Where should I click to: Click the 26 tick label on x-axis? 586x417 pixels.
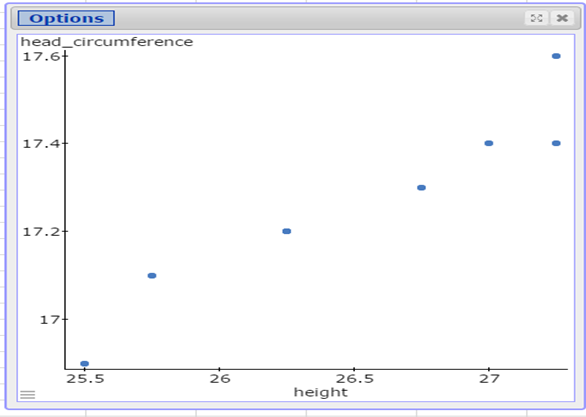(x=220, y=379)
